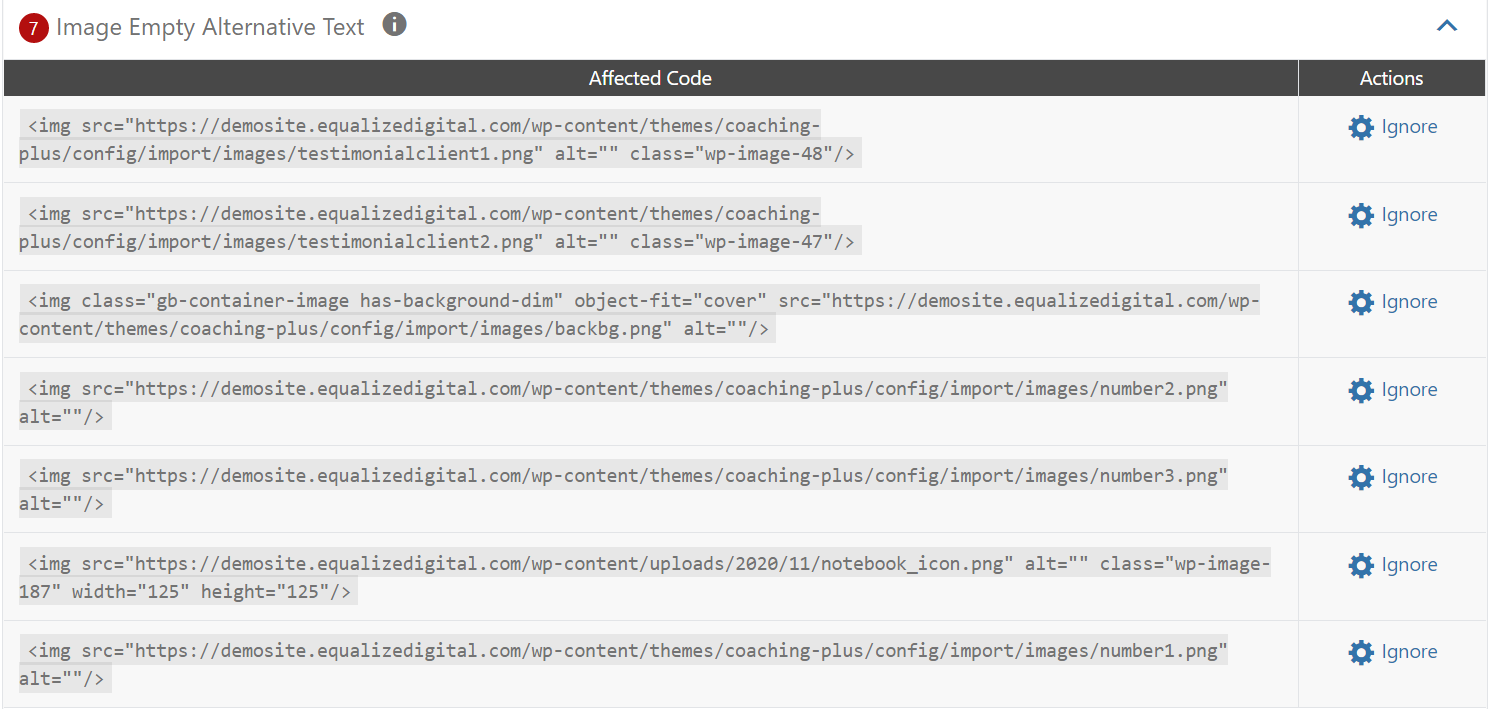Open gear settings for notebook_icon.png row

click(x=1361, y=565)
